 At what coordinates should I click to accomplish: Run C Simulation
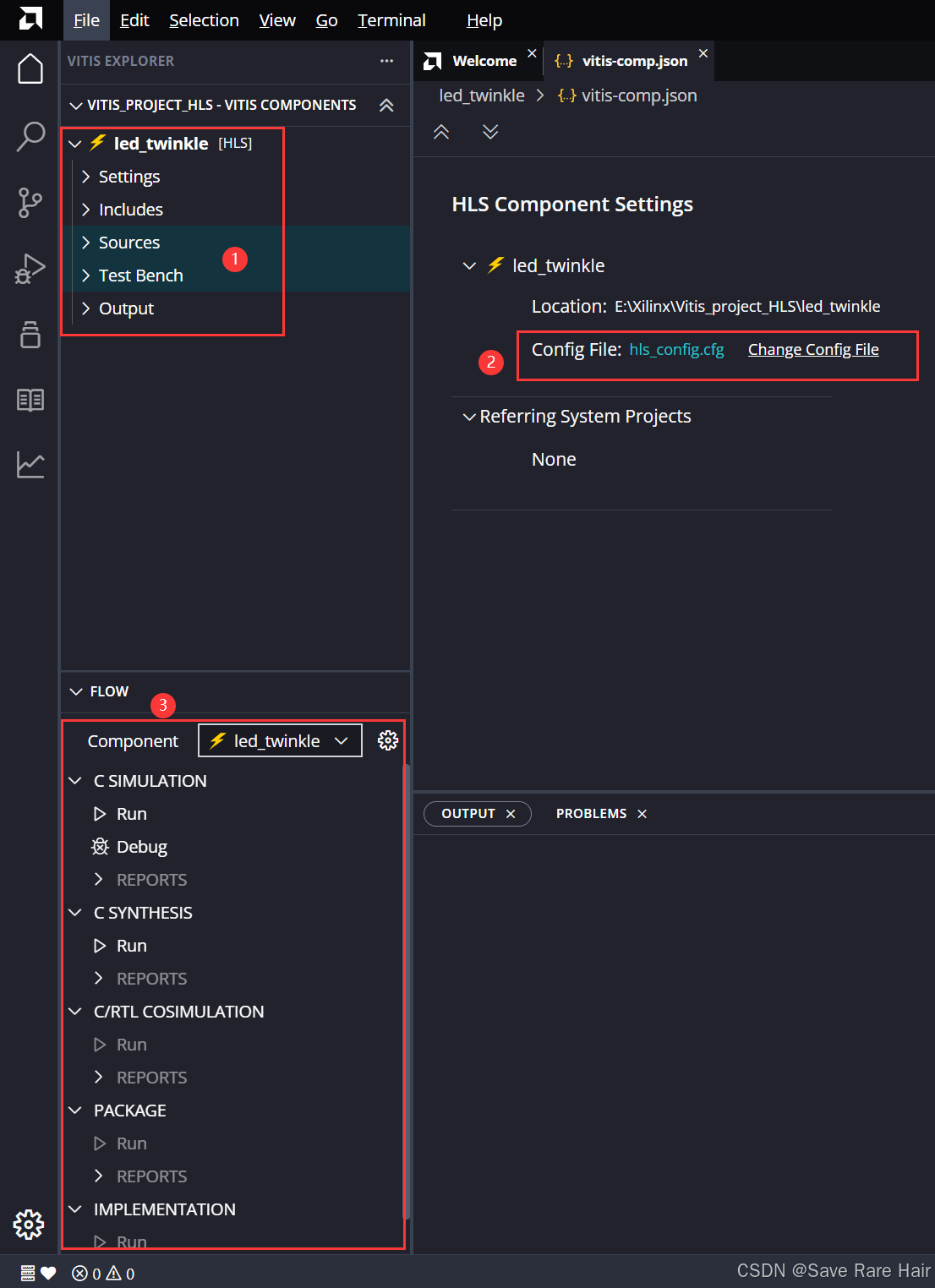[120, 814]
